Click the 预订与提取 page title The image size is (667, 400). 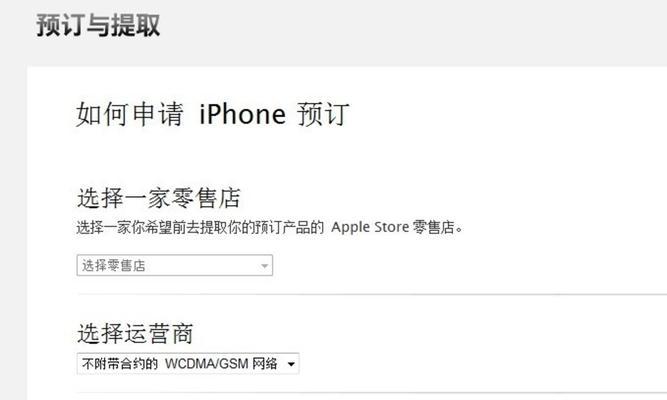pyautogui.click(x=98, y=25)
